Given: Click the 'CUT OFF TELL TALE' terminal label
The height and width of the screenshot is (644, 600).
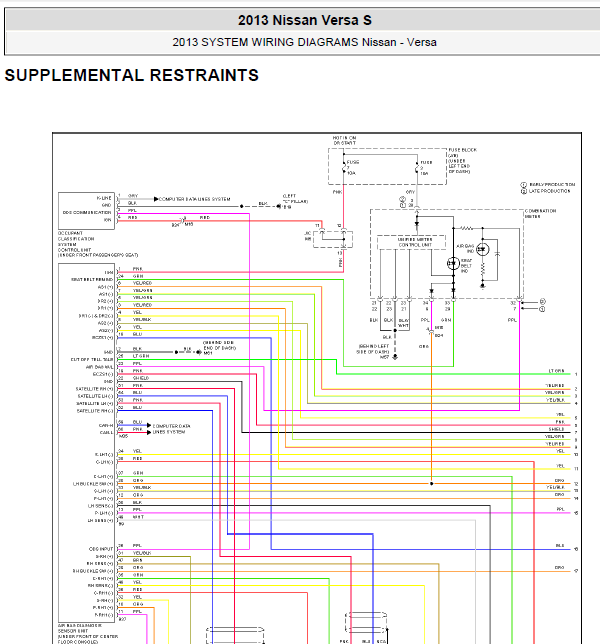Looking at the screenshot, I should pos(92,359).
